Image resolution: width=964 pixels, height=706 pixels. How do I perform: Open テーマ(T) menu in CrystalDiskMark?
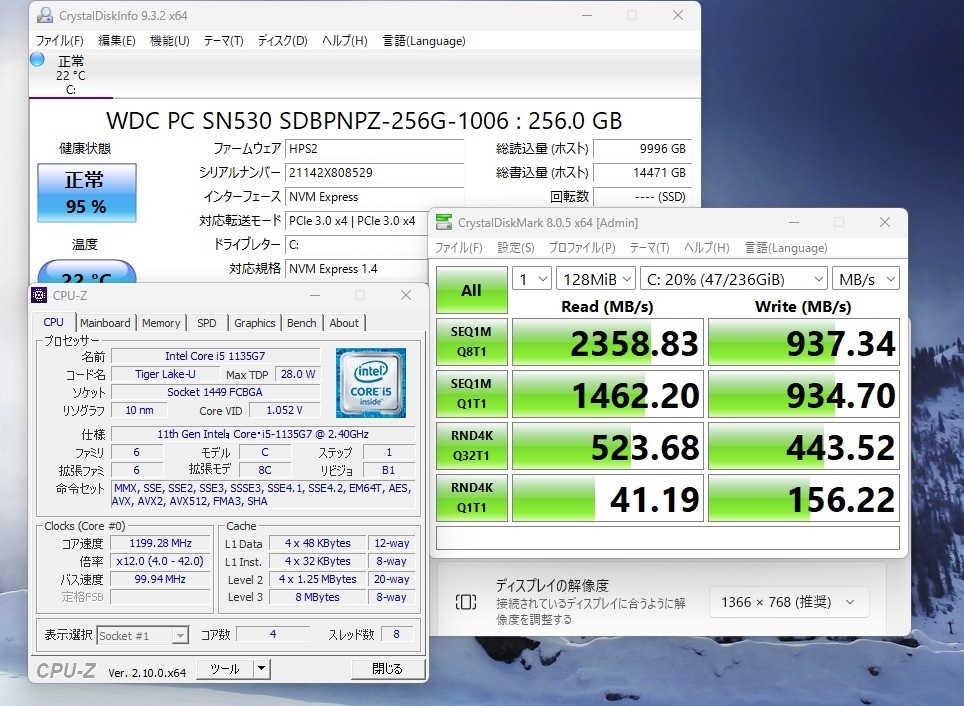click(649, 248)
